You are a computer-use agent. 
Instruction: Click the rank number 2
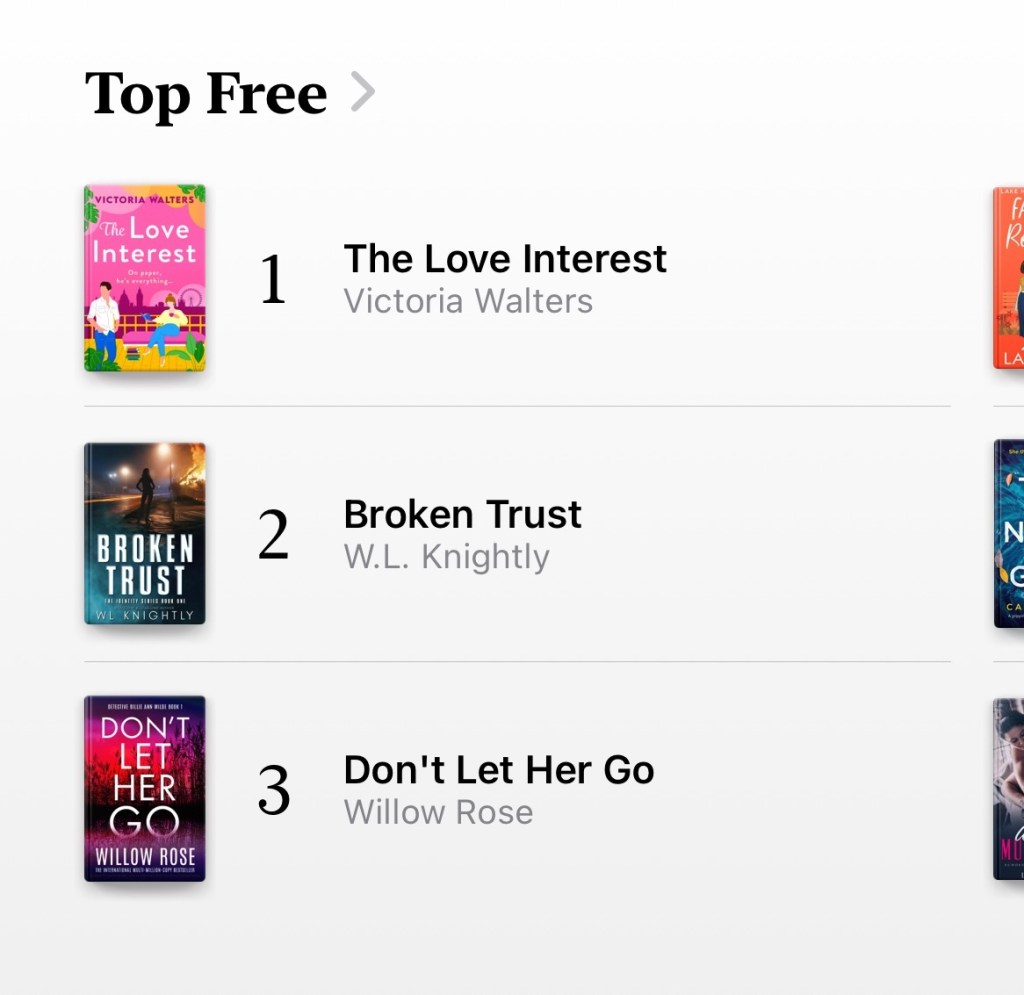tap(273, 536)
